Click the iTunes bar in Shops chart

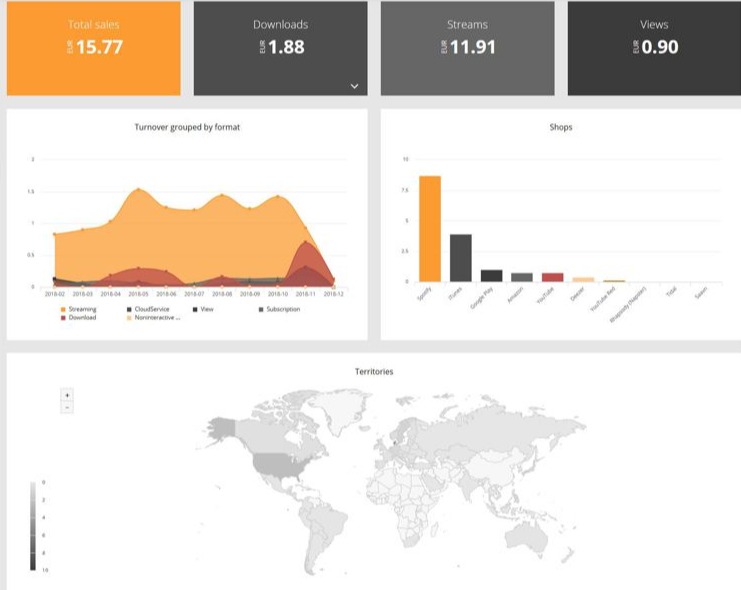click(x=461, y=258)
